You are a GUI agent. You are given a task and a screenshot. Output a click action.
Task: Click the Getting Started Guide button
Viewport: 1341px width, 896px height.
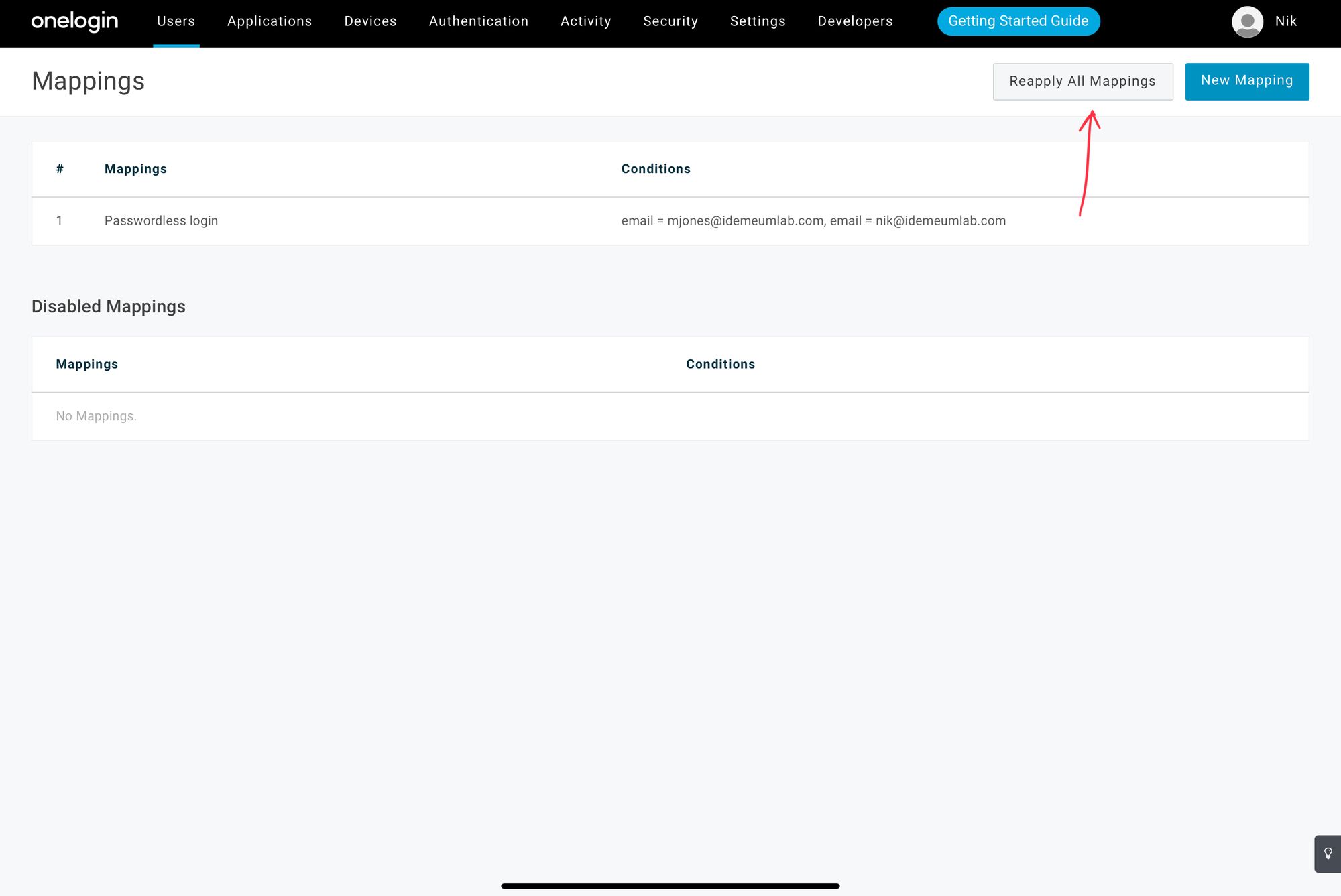tap(1018, 21)
